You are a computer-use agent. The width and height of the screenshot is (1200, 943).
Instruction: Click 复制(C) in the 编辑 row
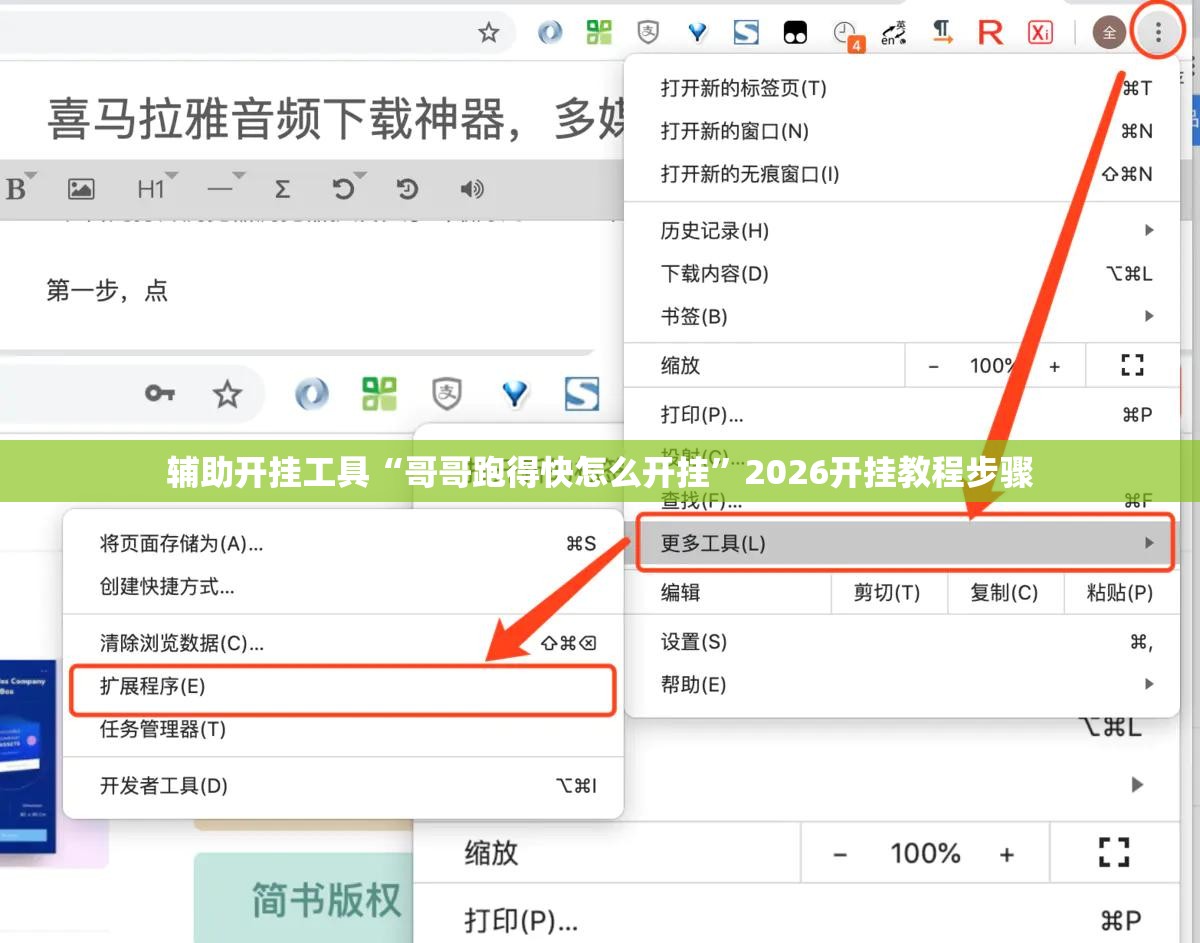click(1004, 593)
